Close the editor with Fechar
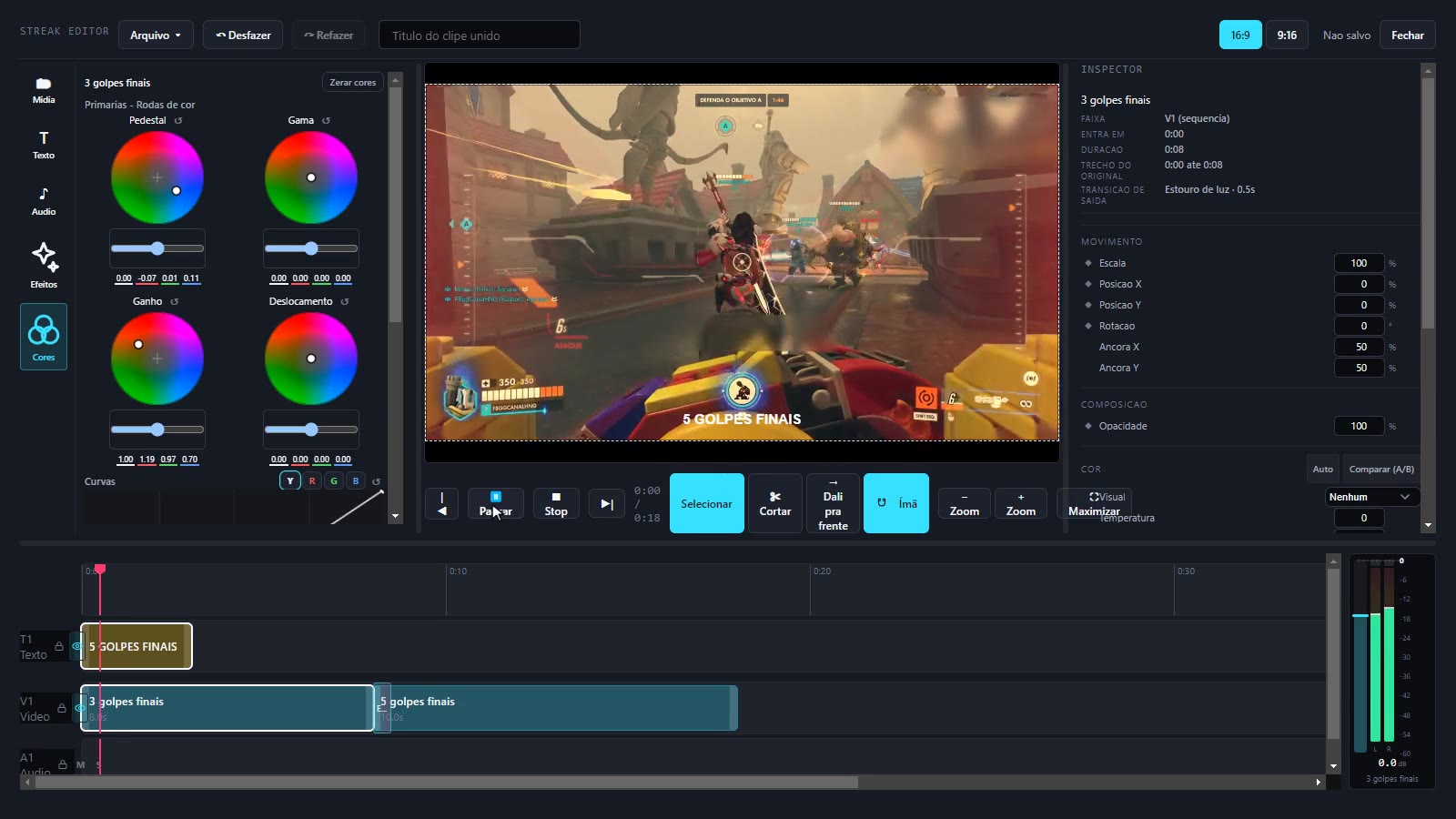 coord(1407,35)
